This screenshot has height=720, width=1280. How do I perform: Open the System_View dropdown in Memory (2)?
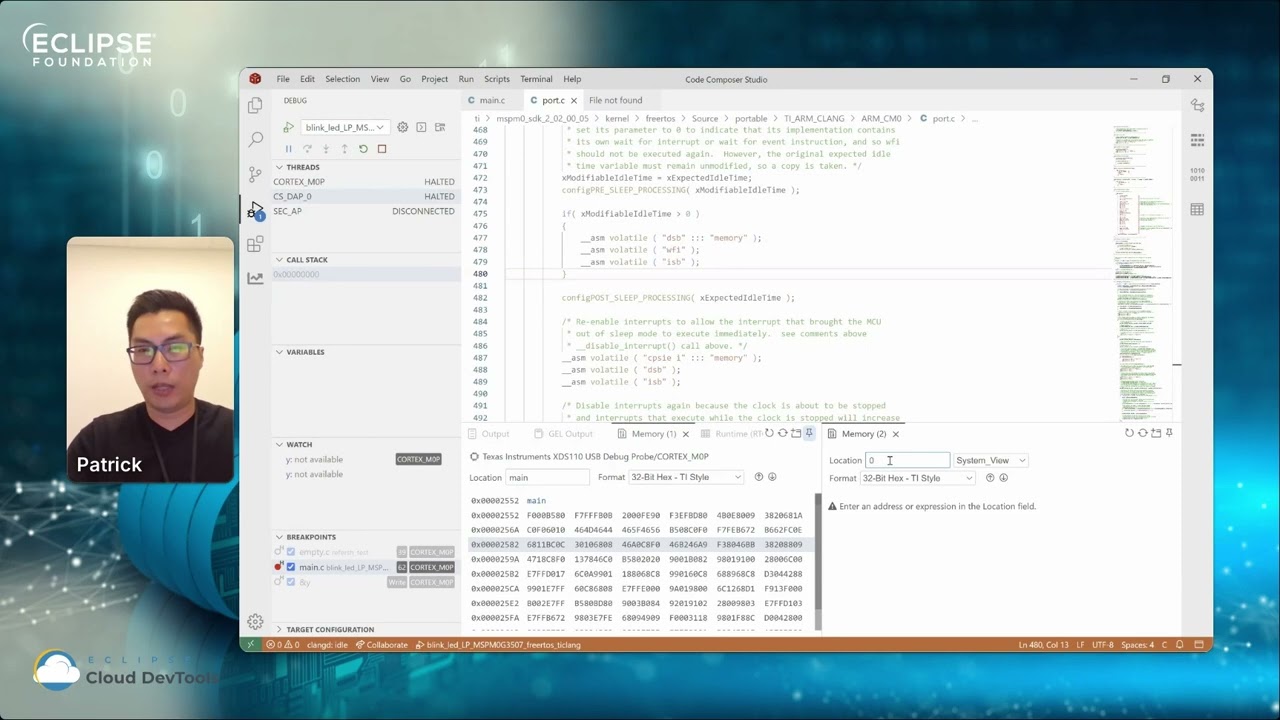(x=990, y=460)
